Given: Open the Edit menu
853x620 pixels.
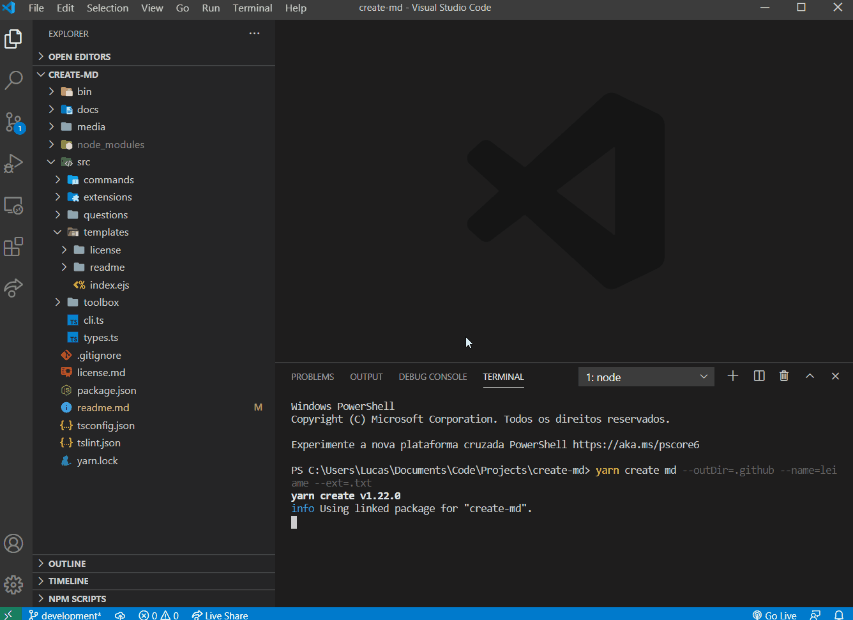Looking at the screenshot, I should [65, 8].
